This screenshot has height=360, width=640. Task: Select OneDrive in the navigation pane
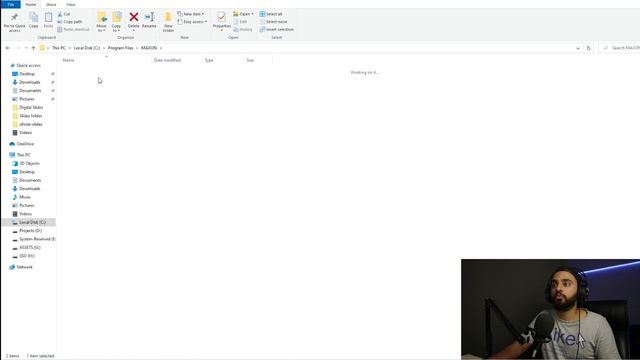25,144
